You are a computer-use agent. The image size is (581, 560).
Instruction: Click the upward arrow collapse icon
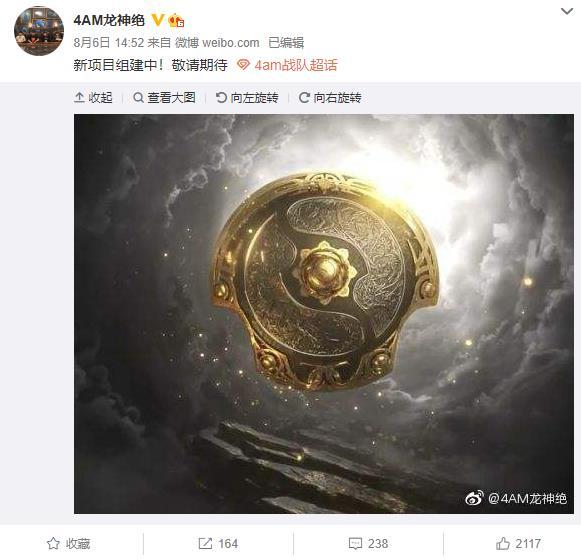(x=79, y=97)
